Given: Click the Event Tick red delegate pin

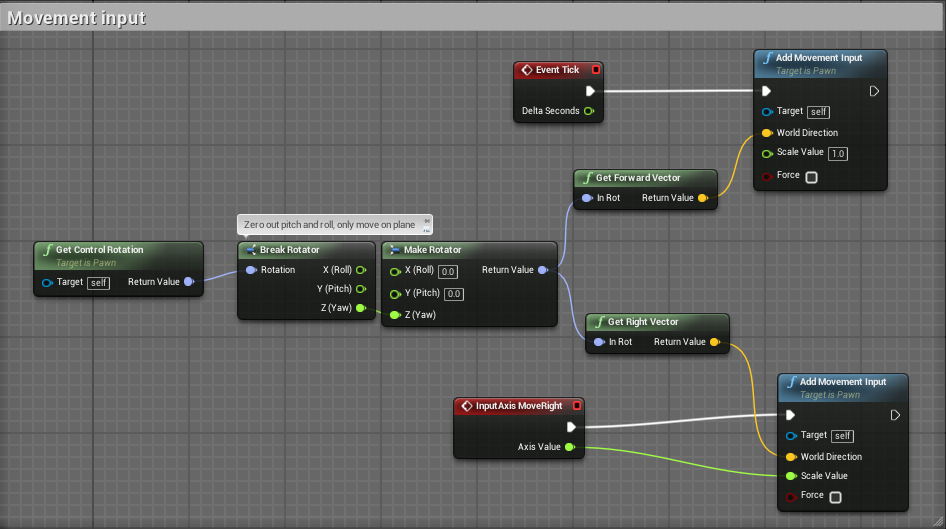Looking at the screenshot, I should 596,70.
